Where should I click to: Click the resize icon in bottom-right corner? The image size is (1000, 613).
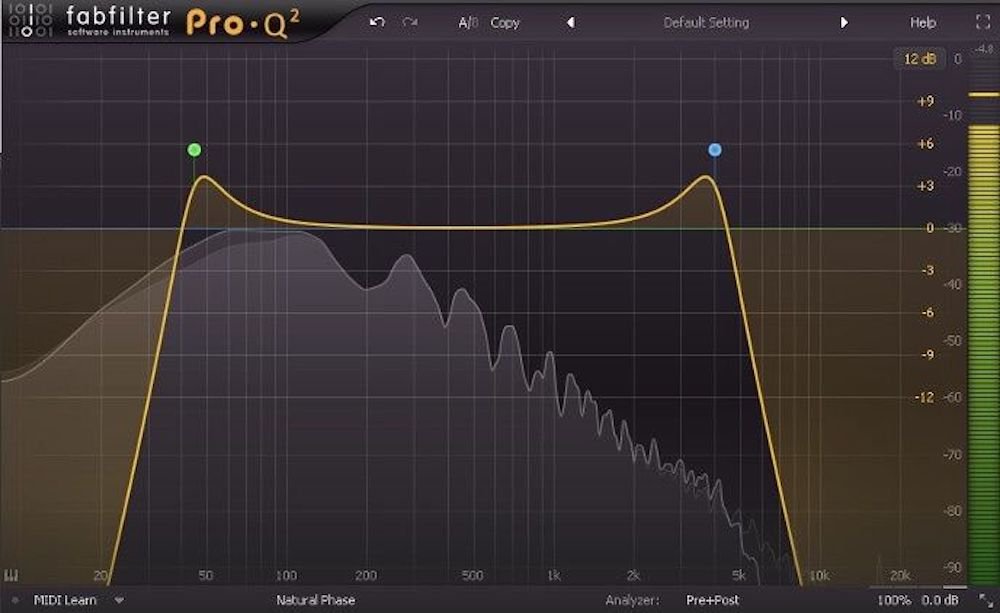982,600
